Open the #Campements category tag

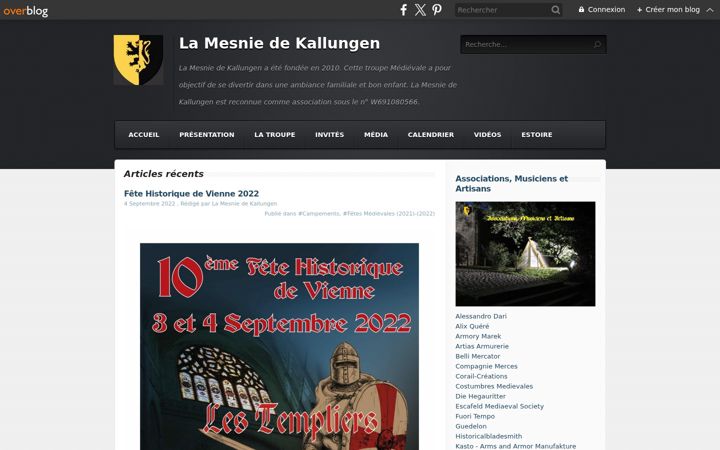coord(319,214)
